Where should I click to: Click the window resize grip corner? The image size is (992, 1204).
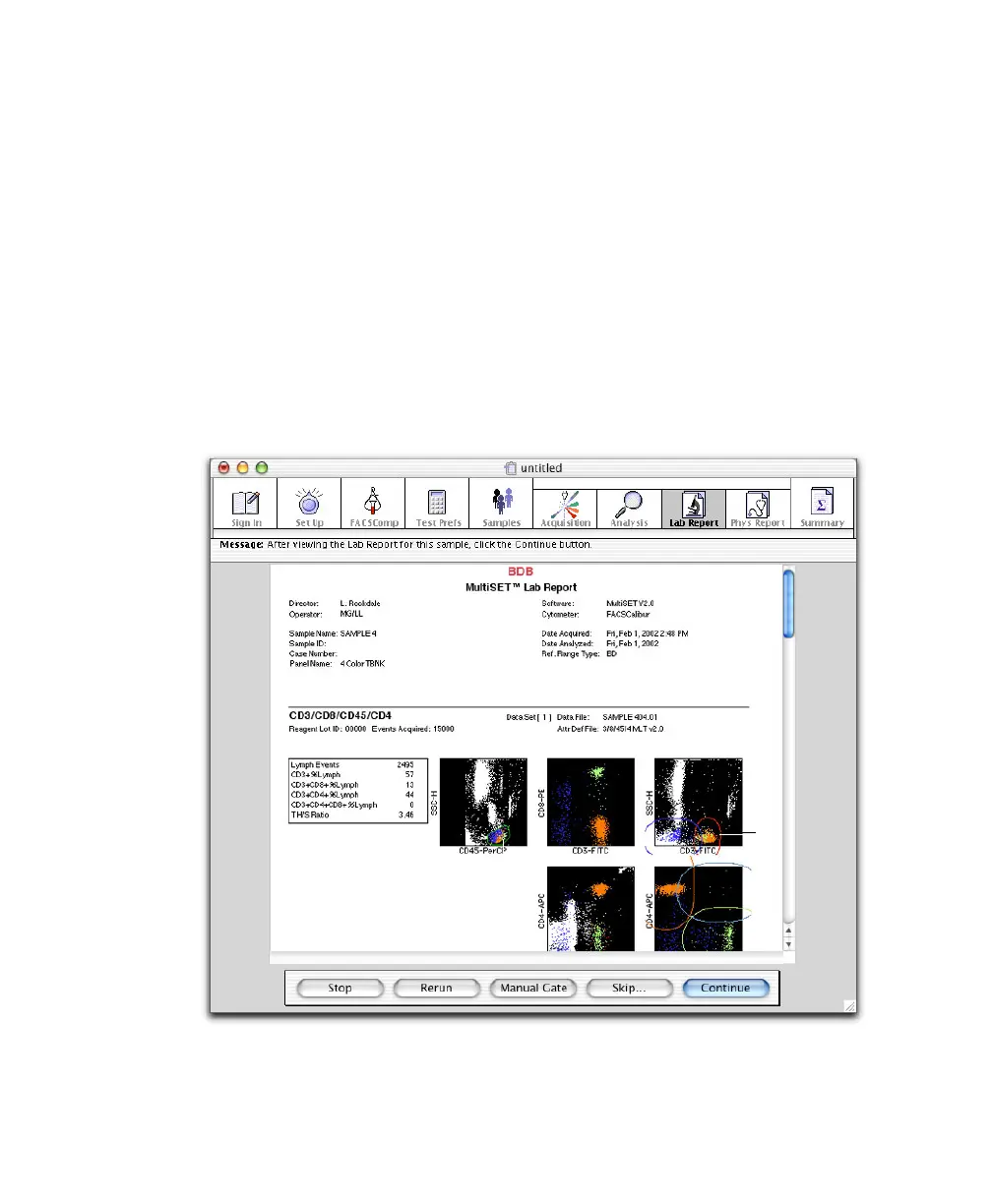[x=849, y=1006]
